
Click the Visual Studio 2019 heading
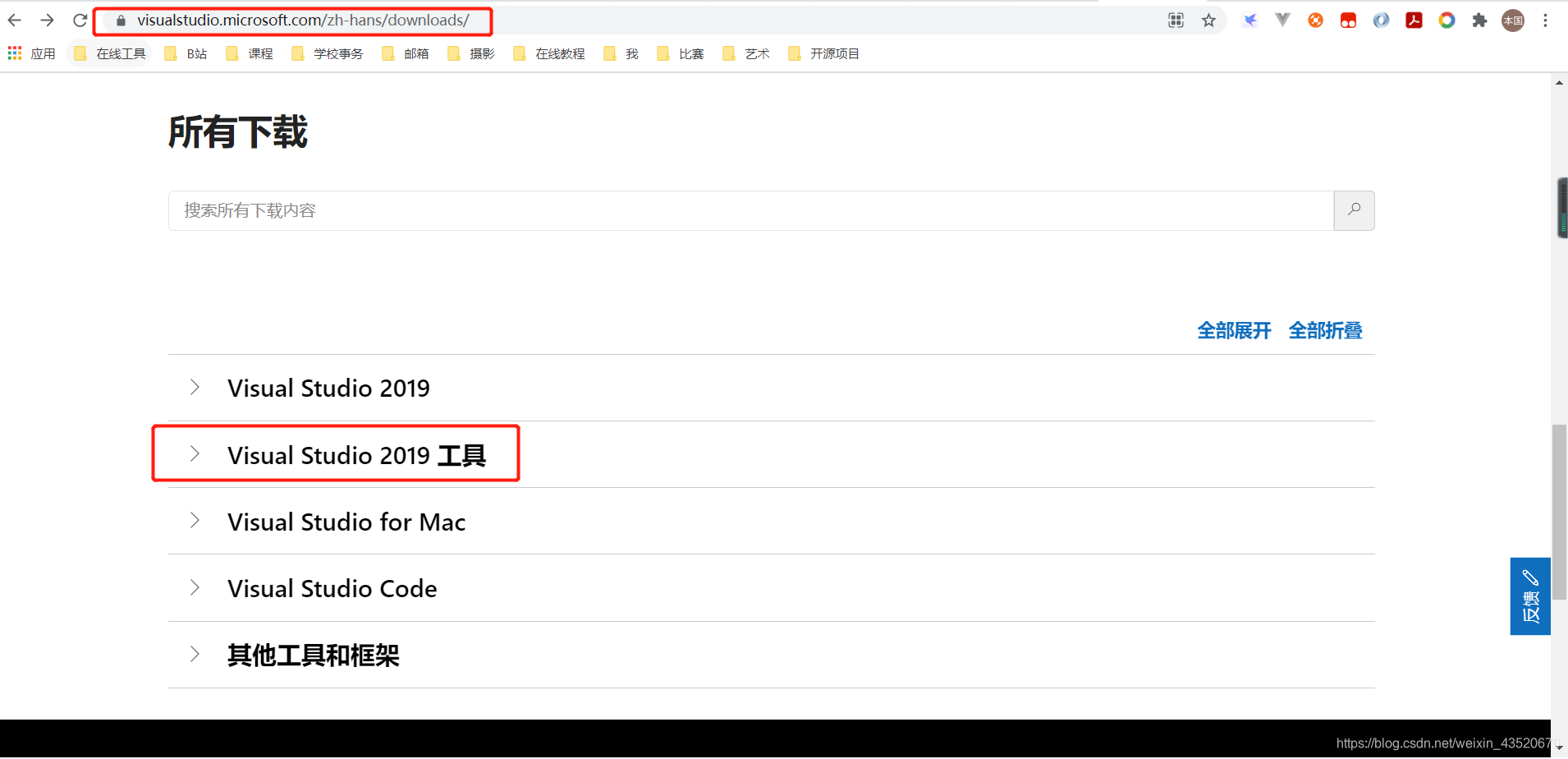tap(328, 388)
